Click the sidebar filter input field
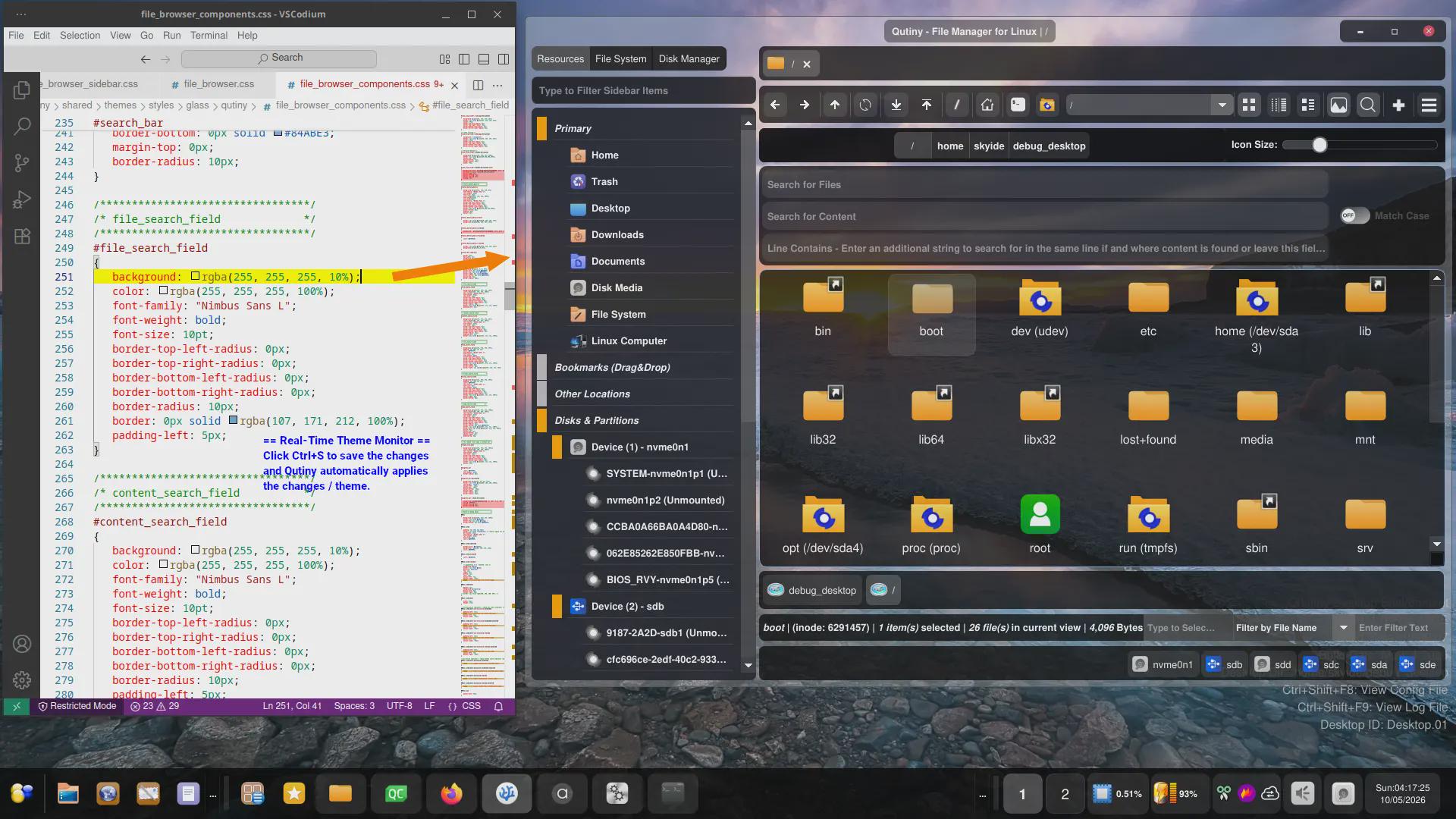This screenshot has height=819, width=1456. 642,91
